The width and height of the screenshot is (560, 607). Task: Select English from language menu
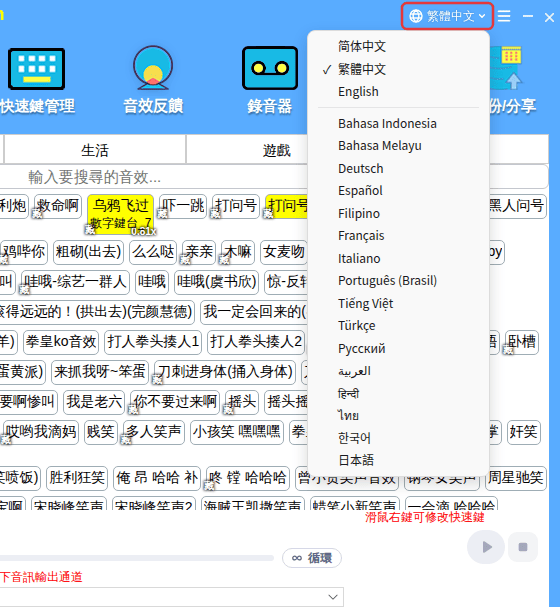click(x=358, y=92)
